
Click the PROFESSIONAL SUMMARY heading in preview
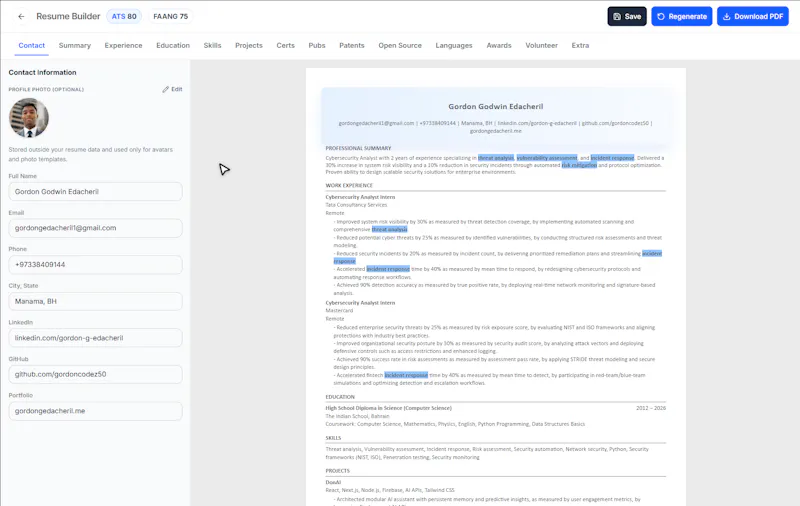pyautogui.click(x=358, y=148)
